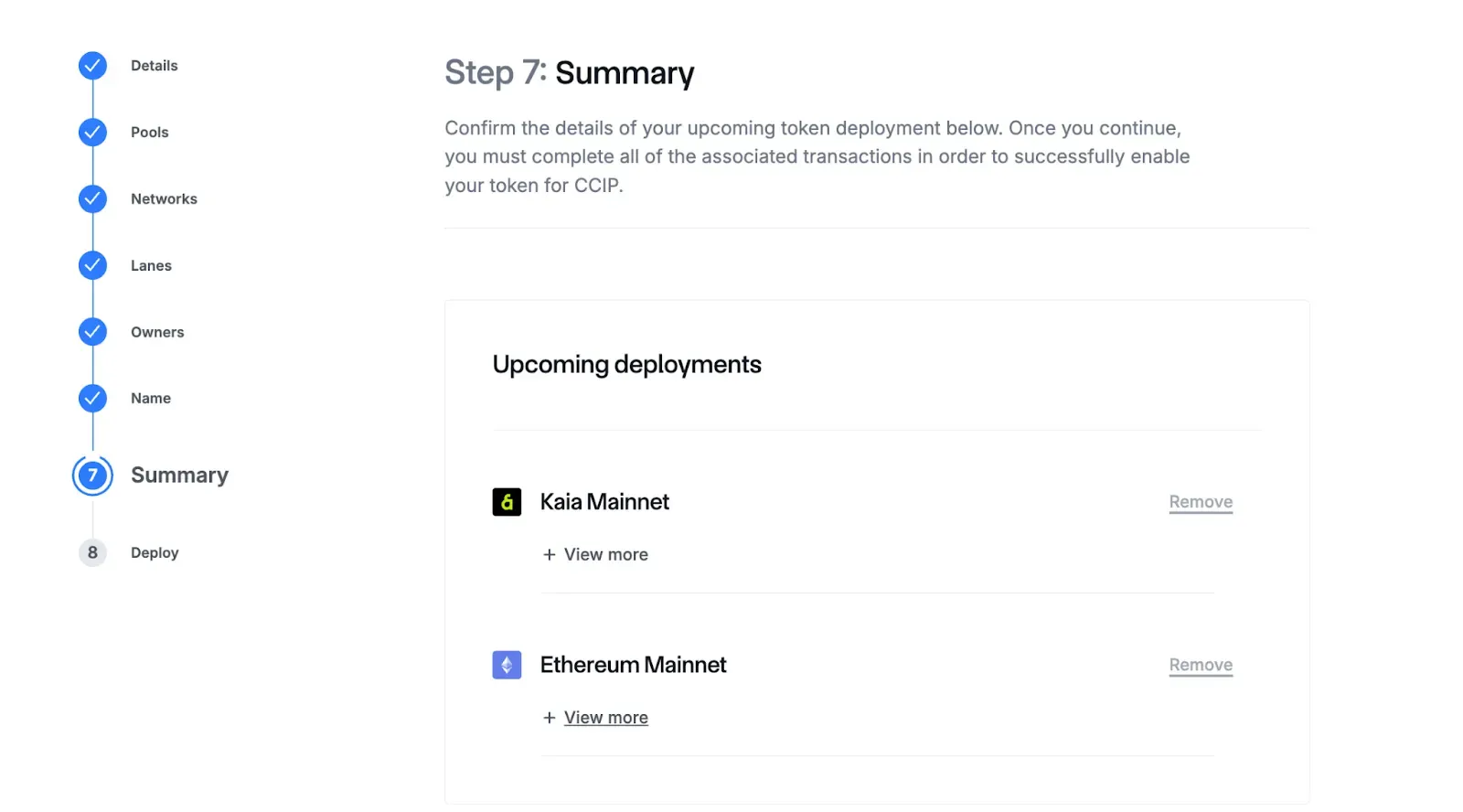Screen dimensions: 1463x812
Task: Click the Deploy step number 8 circle
Action: tap(92, 552)
